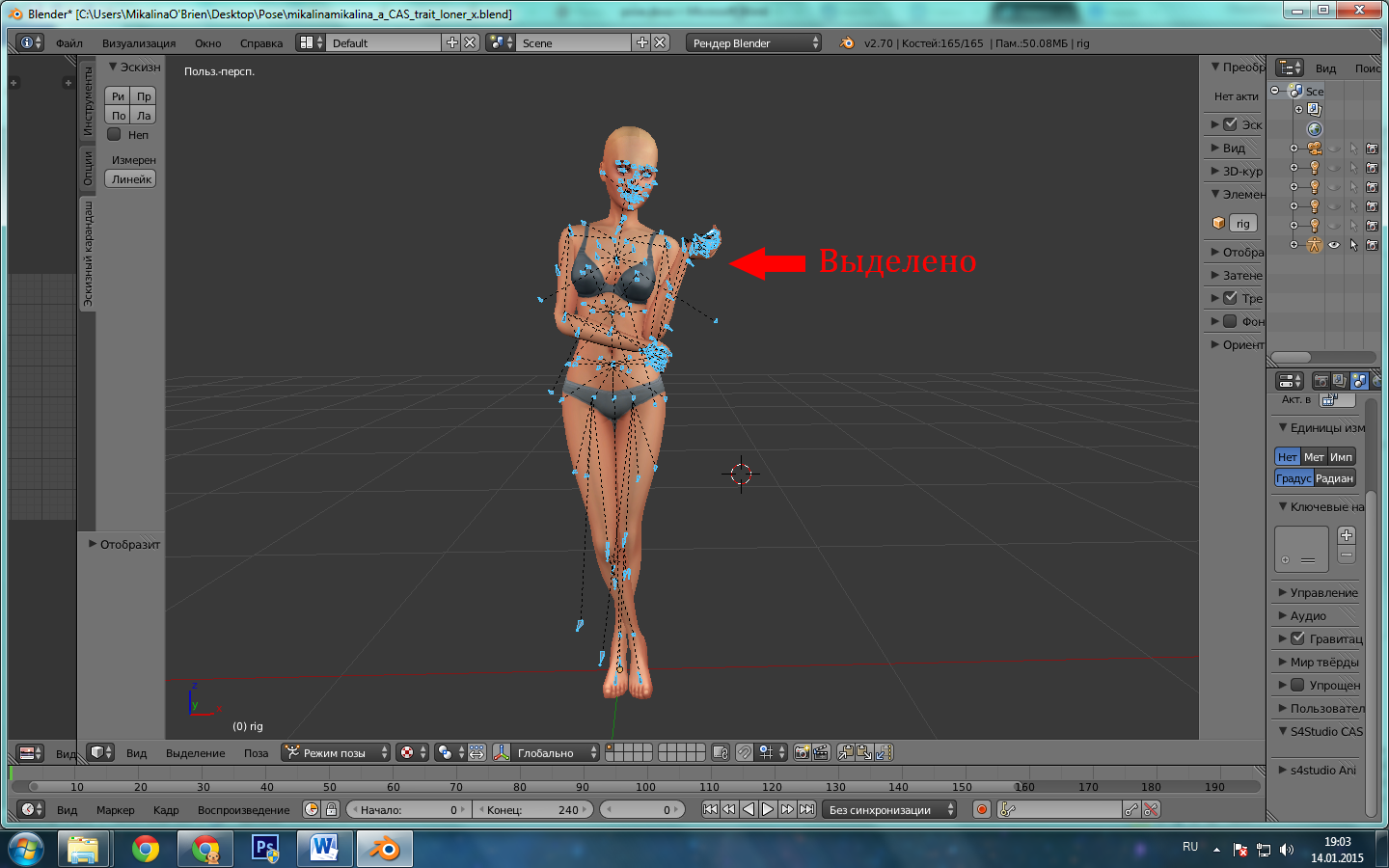
Task: Click the Ла eraser button
Action: click(144, 116)
